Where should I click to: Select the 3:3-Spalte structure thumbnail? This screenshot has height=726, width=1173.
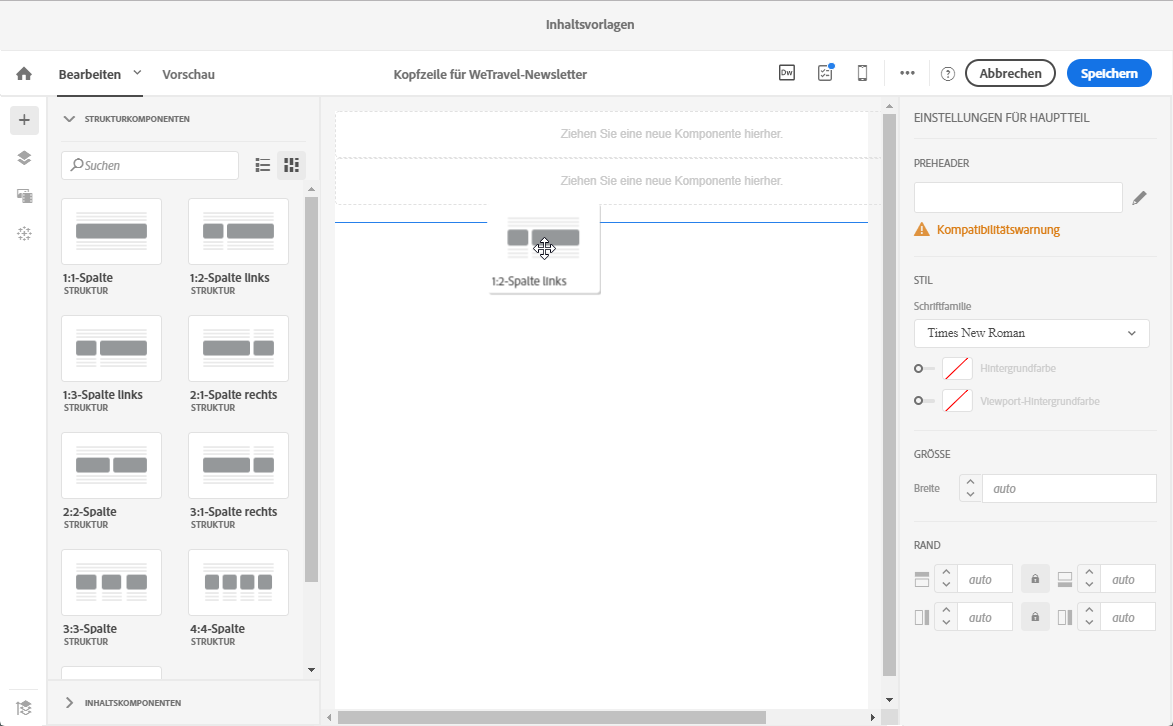[x=111, y=582]
